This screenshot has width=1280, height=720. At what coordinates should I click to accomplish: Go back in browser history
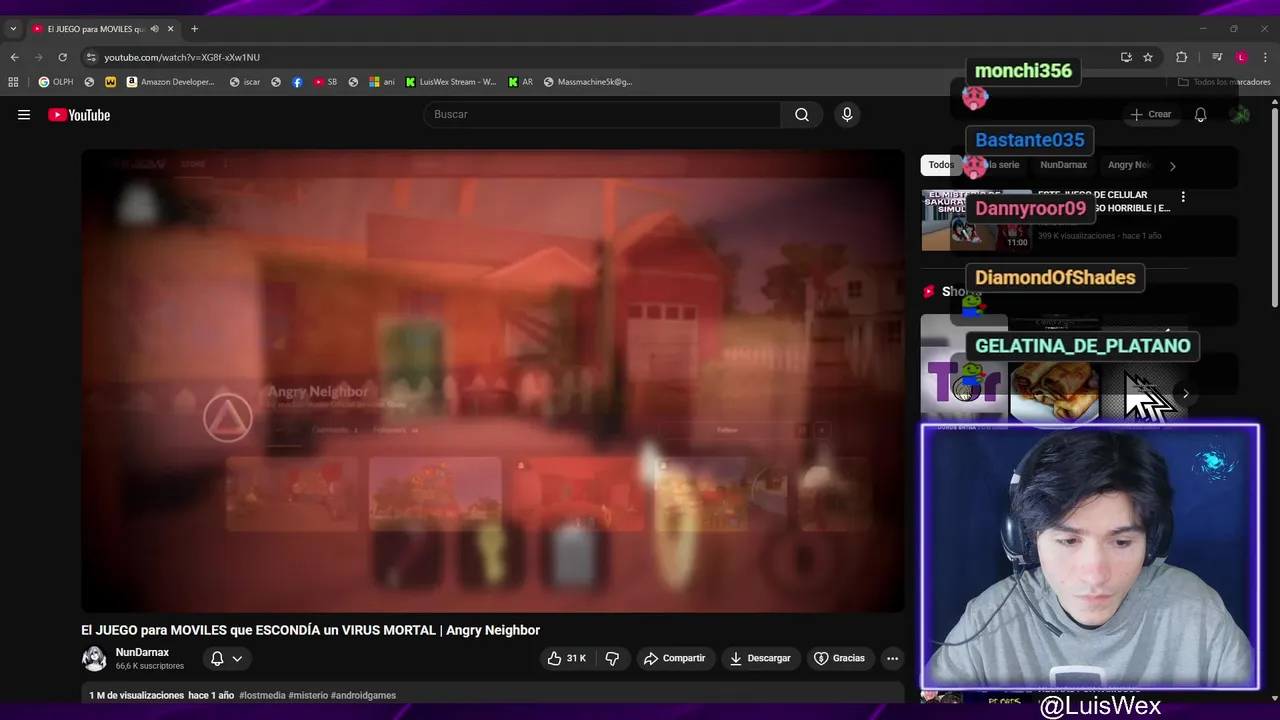point(14,57)
